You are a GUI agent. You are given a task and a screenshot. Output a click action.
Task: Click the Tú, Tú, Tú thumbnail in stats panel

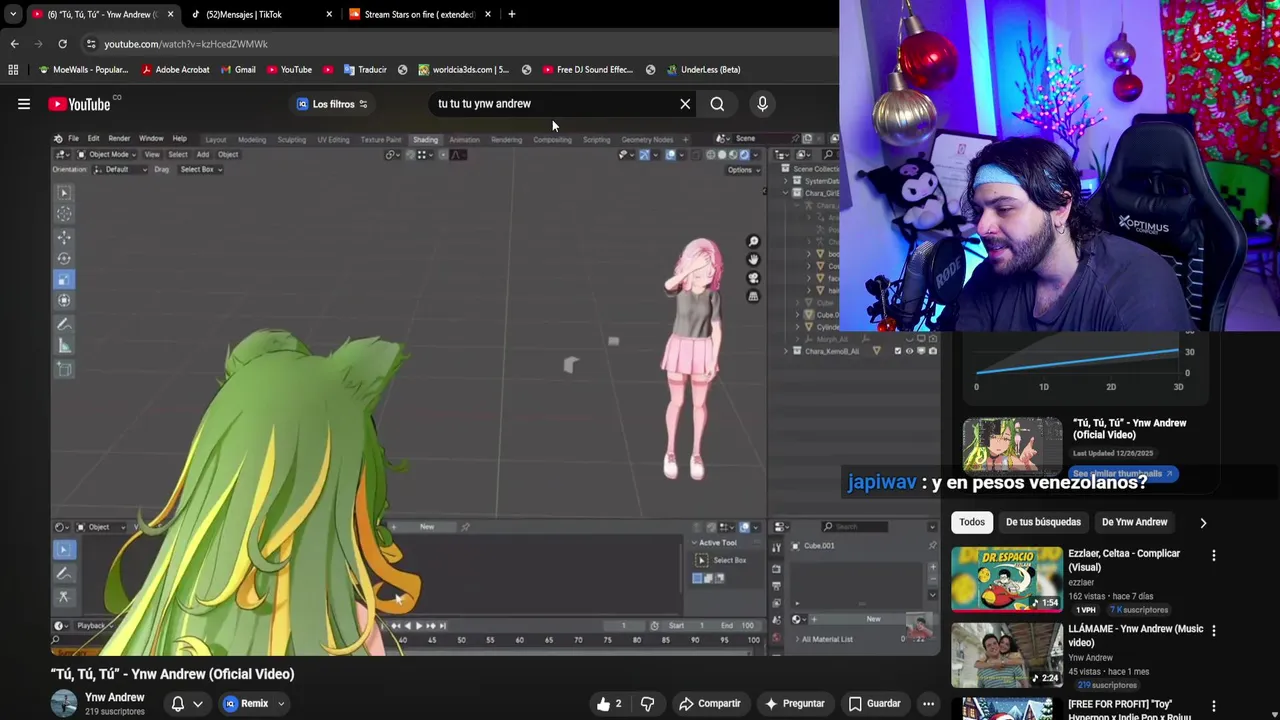point(1012,445)
